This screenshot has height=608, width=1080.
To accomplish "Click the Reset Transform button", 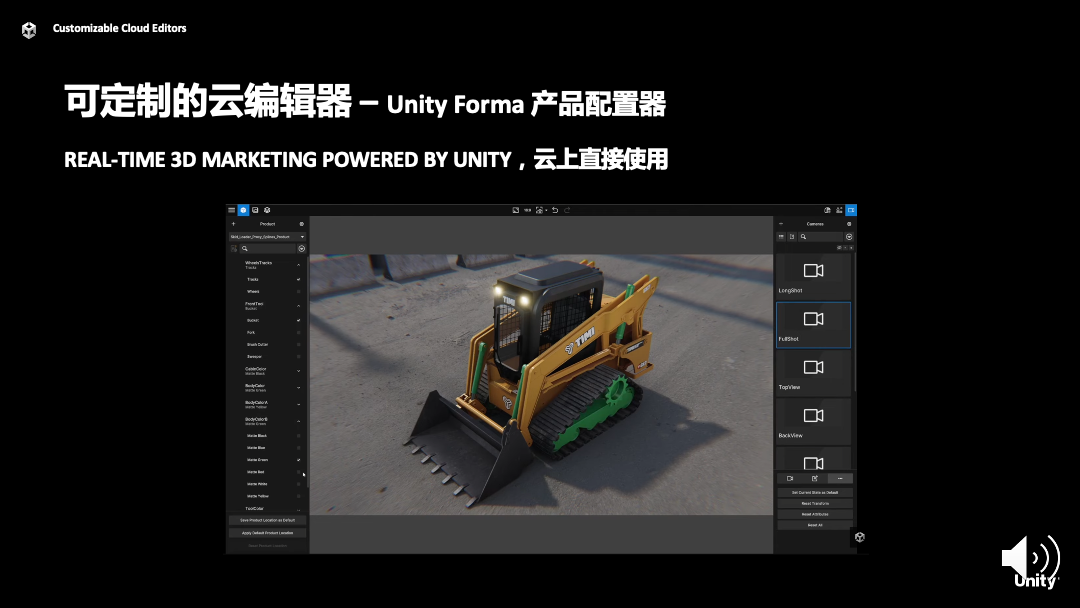I will (x=815, y=503).
